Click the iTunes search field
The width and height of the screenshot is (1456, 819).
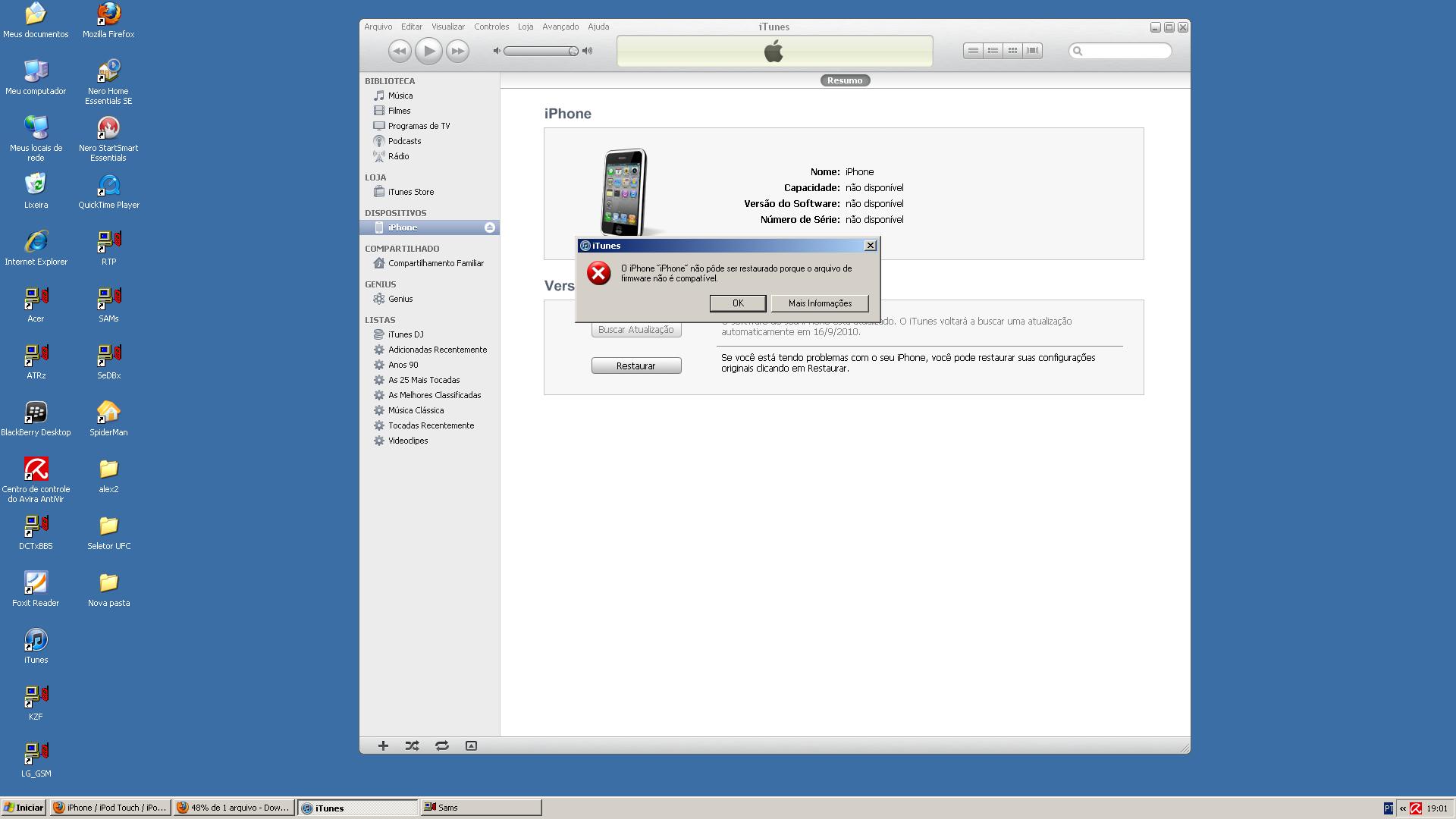(x=1120, y=51)
